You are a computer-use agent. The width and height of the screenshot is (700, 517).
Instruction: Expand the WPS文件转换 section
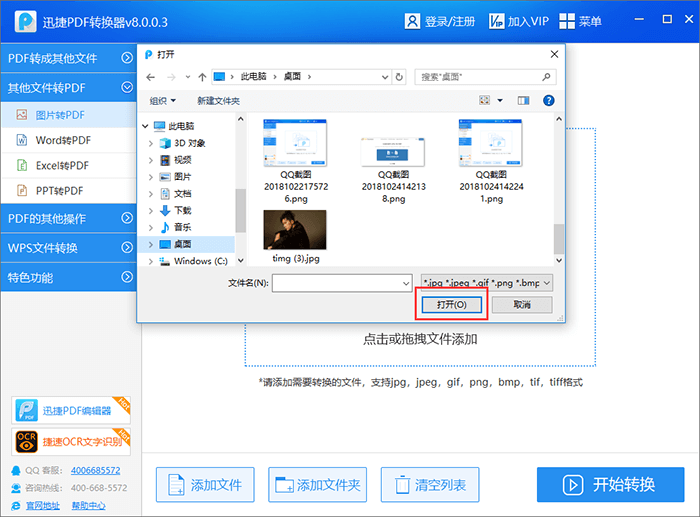pos(127,247)
